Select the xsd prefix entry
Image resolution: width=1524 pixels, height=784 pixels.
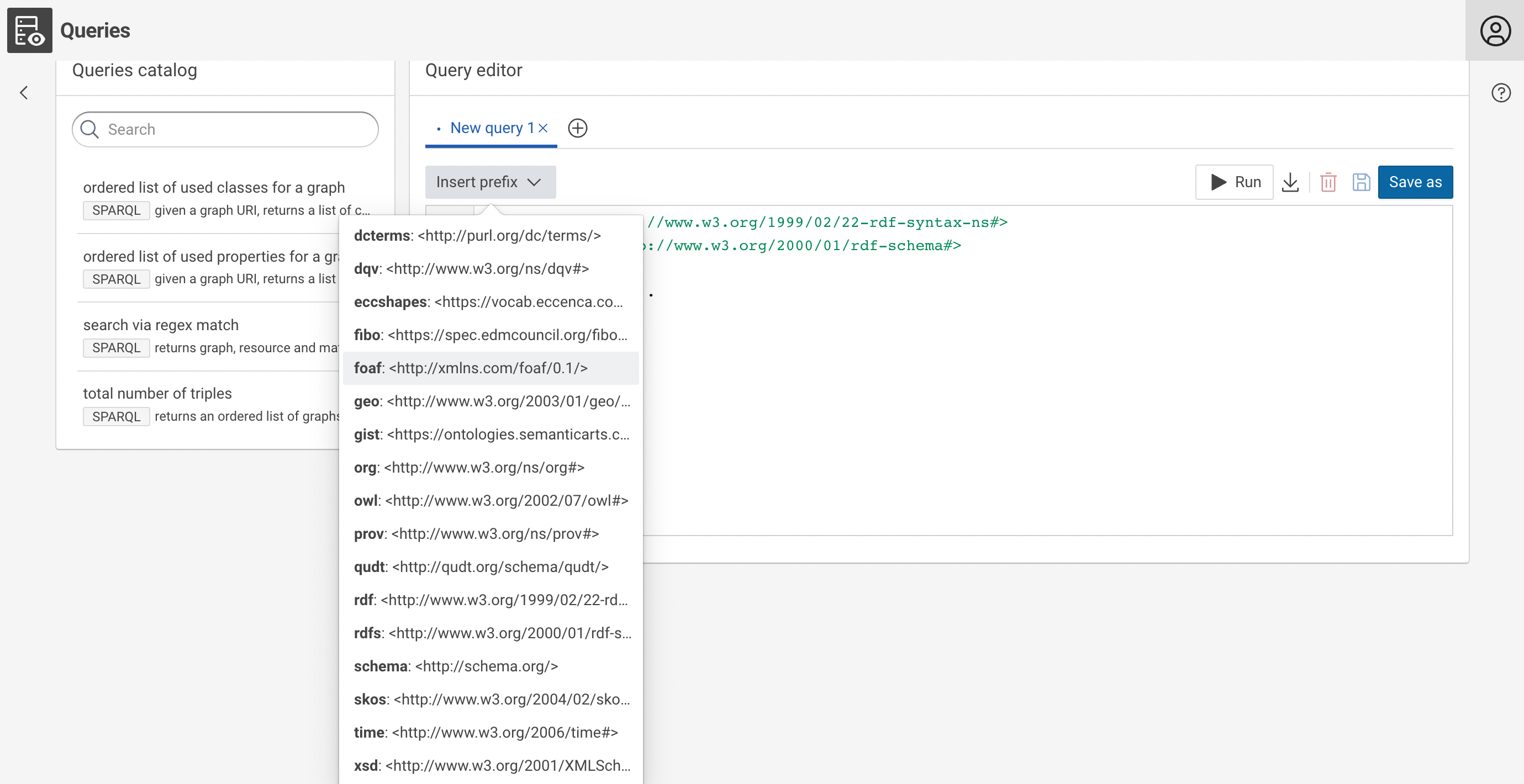[490, 765]
